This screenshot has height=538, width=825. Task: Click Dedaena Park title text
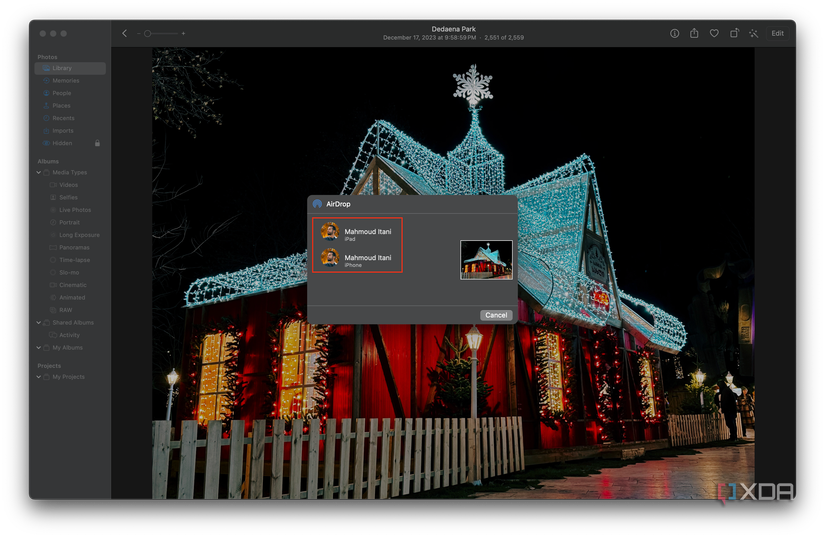coord(454,29)
